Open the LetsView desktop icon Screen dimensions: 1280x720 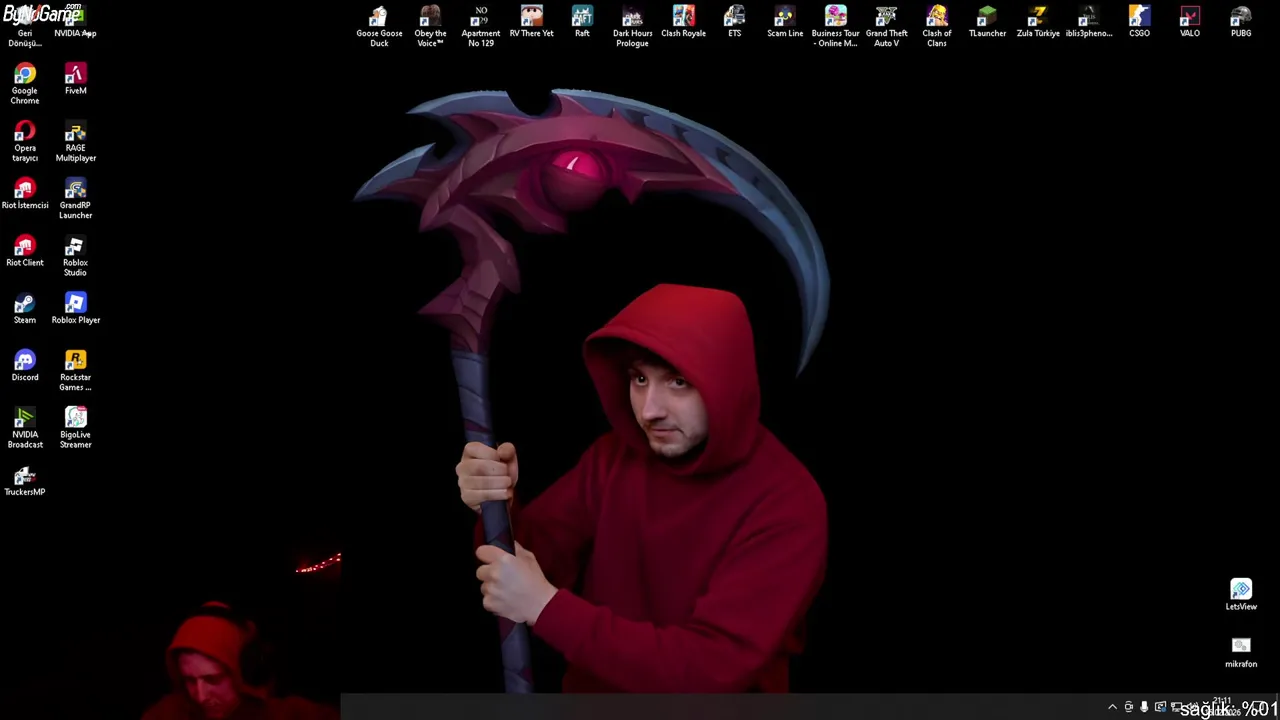click(1241, 595)
